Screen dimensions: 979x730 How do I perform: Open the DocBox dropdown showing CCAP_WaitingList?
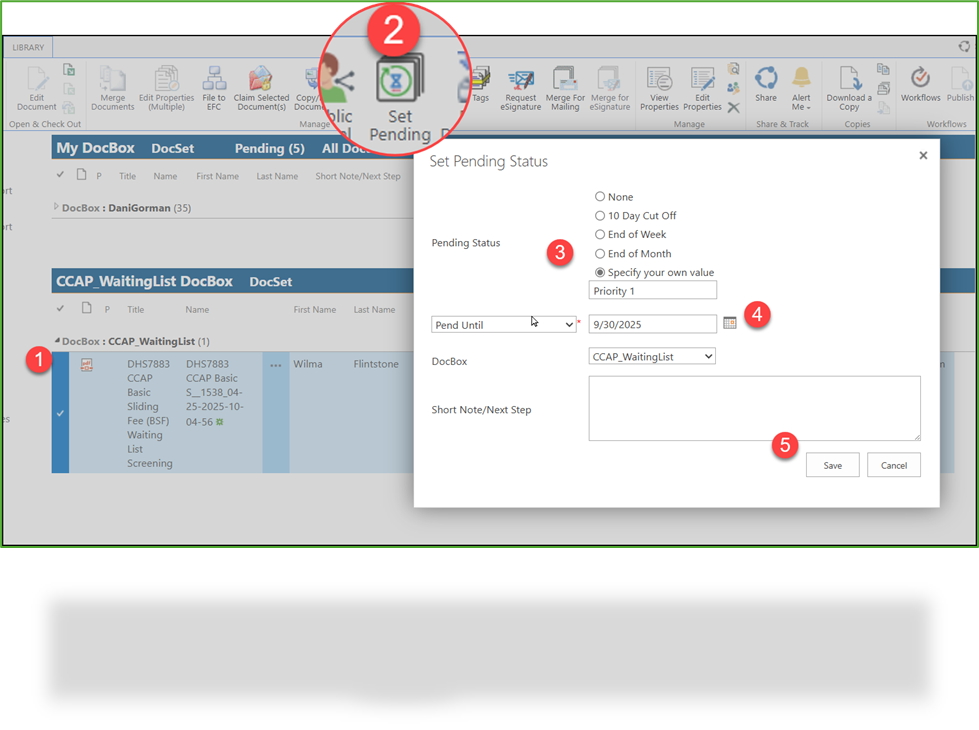652,355
